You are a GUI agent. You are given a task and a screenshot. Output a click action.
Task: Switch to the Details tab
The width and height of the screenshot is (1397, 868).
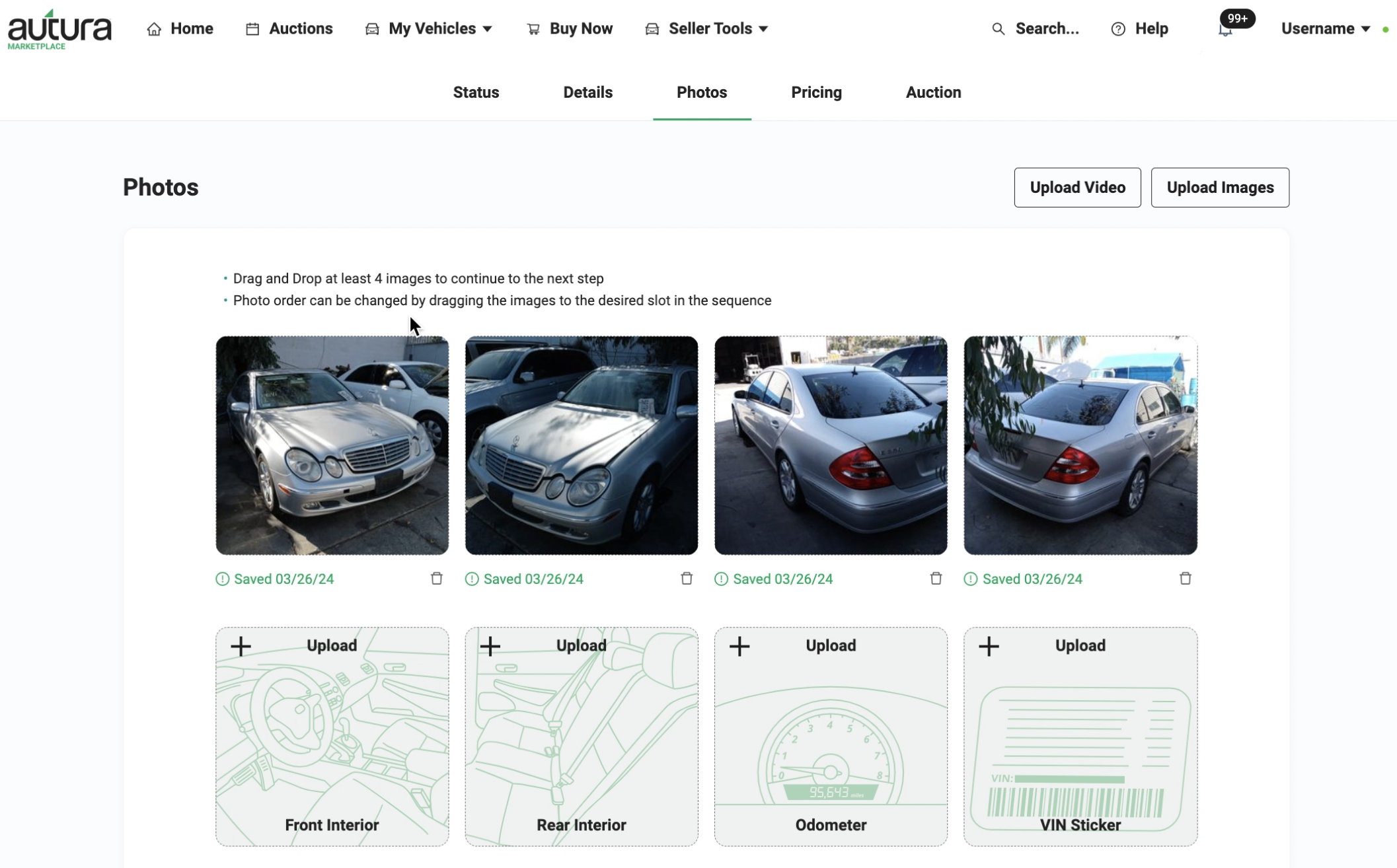click(587, 92)
